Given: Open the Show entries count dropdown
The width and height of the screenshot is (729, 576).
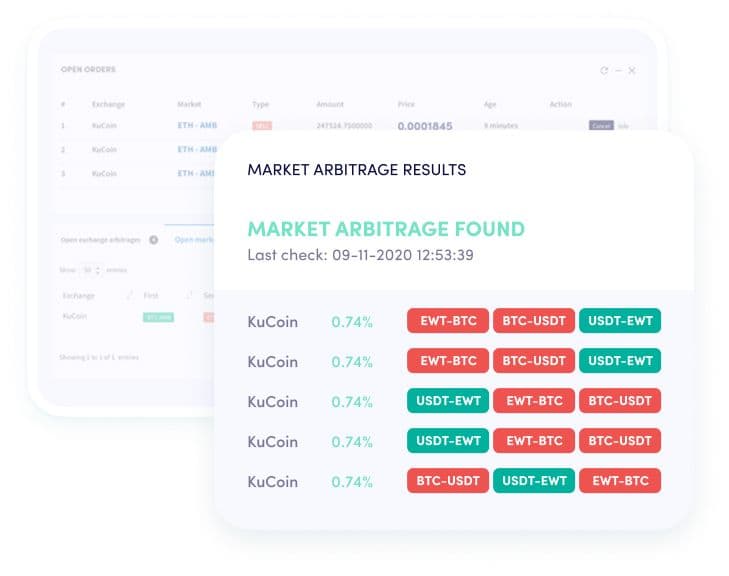Looking at the screenshot, I should (x=91, y=270).
